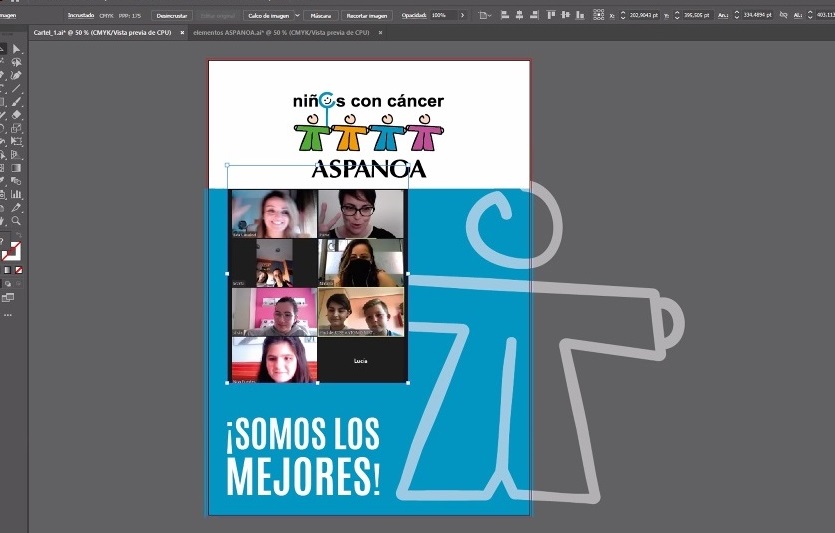Enable Draw Behind mode
This screenshot has height=533, width=835.
point(9,284)
